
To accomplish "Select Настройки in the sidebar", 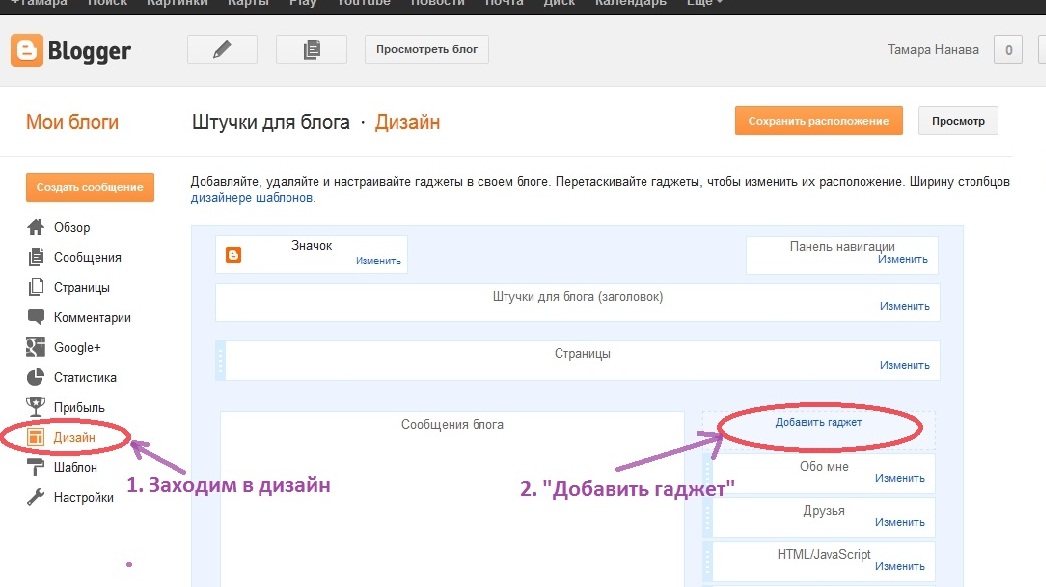I will point(83,498).
